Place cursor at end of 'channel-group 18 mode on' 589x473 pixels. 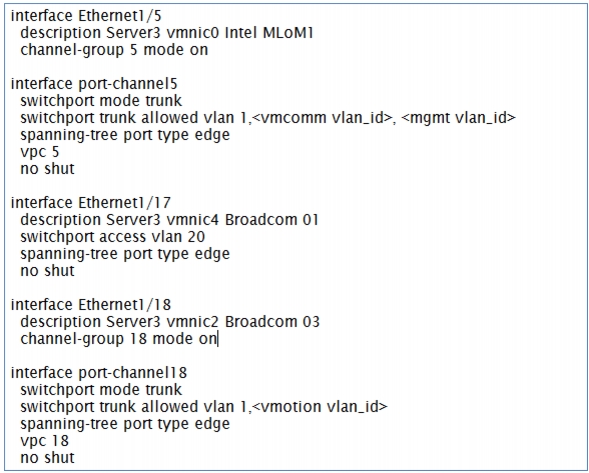(x=217, y=339)
